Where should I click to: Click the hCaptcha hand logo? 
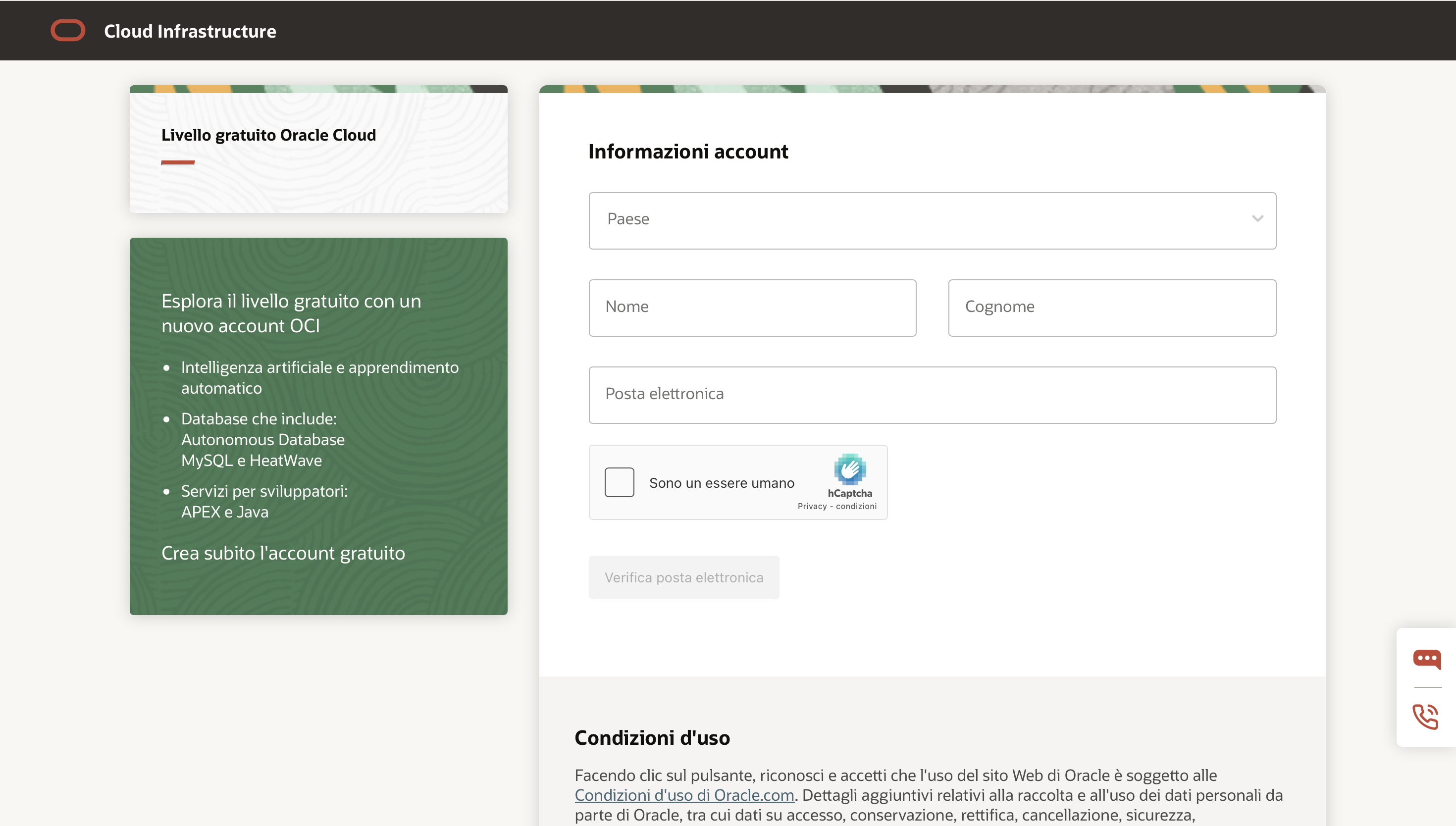849,469
